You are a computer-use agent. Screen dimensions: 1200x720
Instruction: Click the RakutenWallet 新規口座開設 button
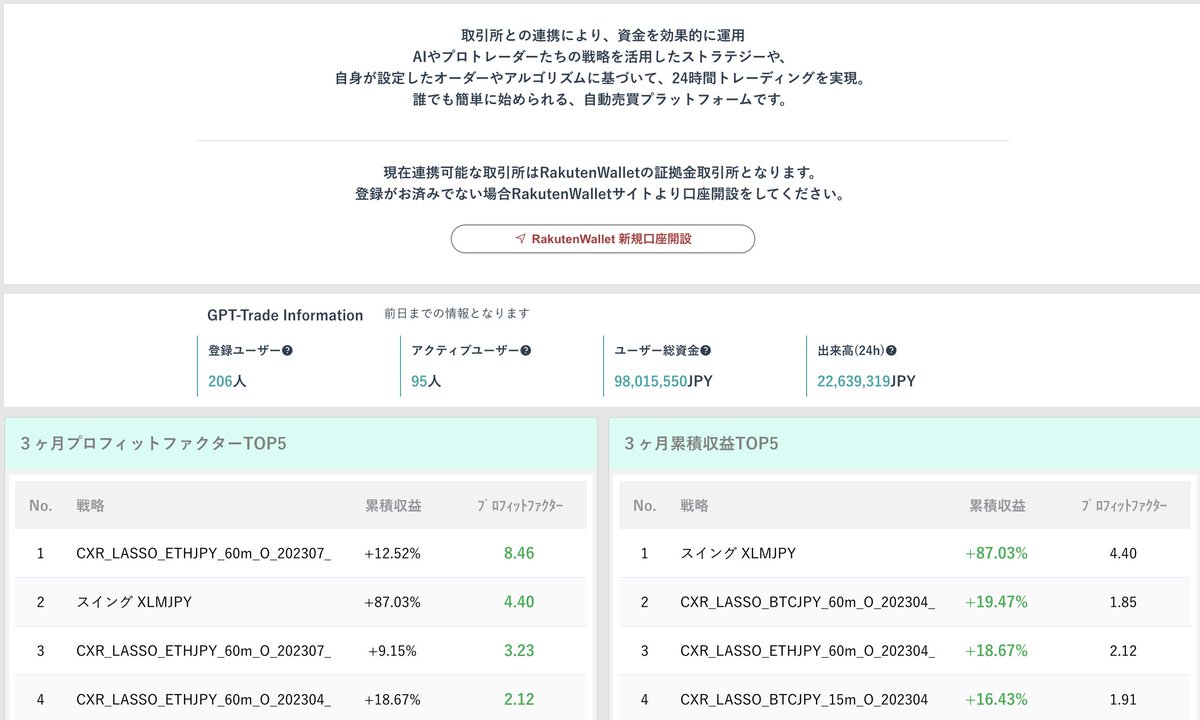pos(603,238)
